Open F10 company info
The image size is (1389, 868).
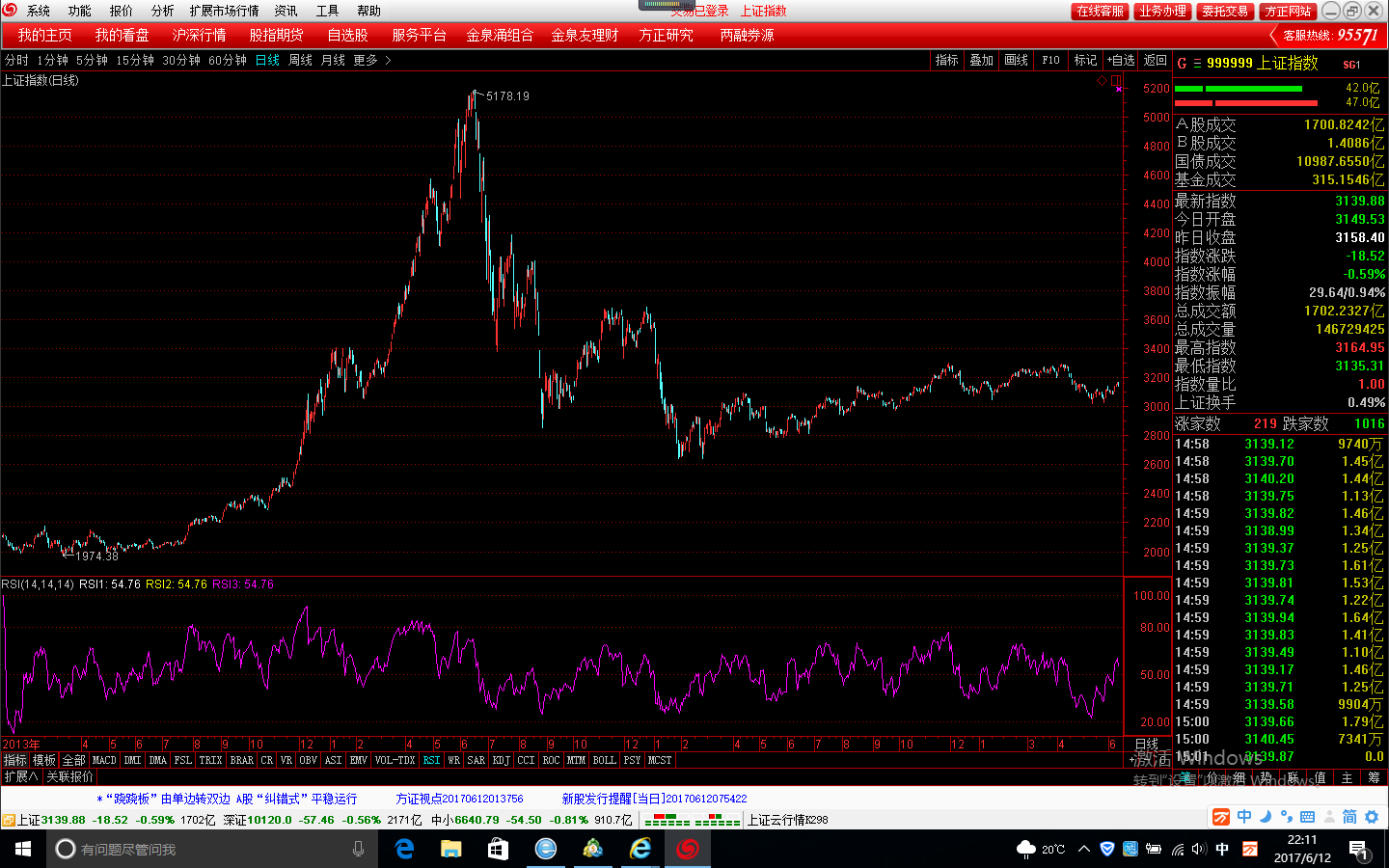coord(1051,60)
